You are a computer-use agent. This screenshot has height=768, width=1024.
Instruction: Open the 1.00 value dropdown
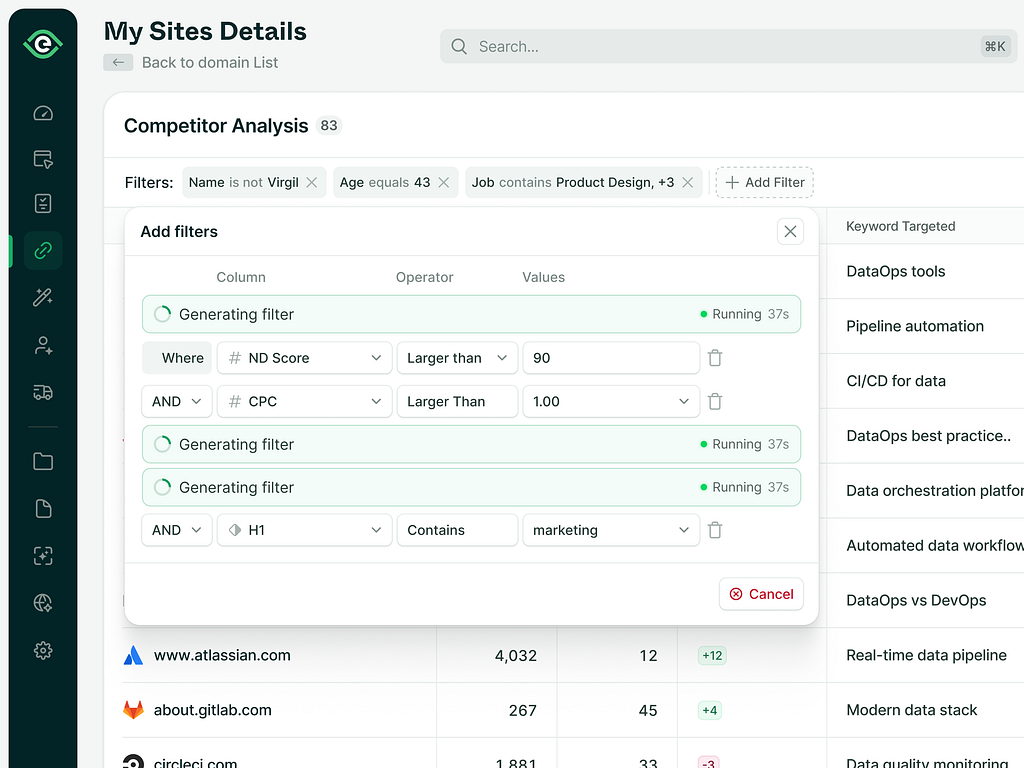[x=611, y=401]
